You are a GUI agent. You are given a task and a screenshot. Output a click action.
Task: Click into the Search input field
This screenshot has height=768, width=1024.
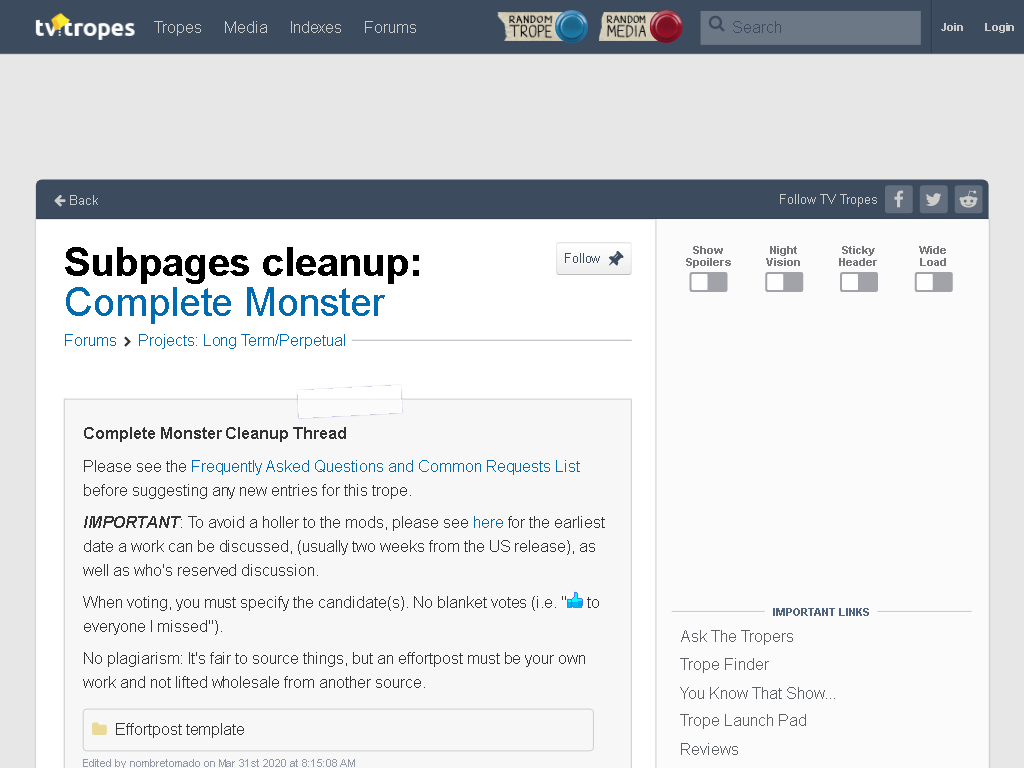click(810, 27)
